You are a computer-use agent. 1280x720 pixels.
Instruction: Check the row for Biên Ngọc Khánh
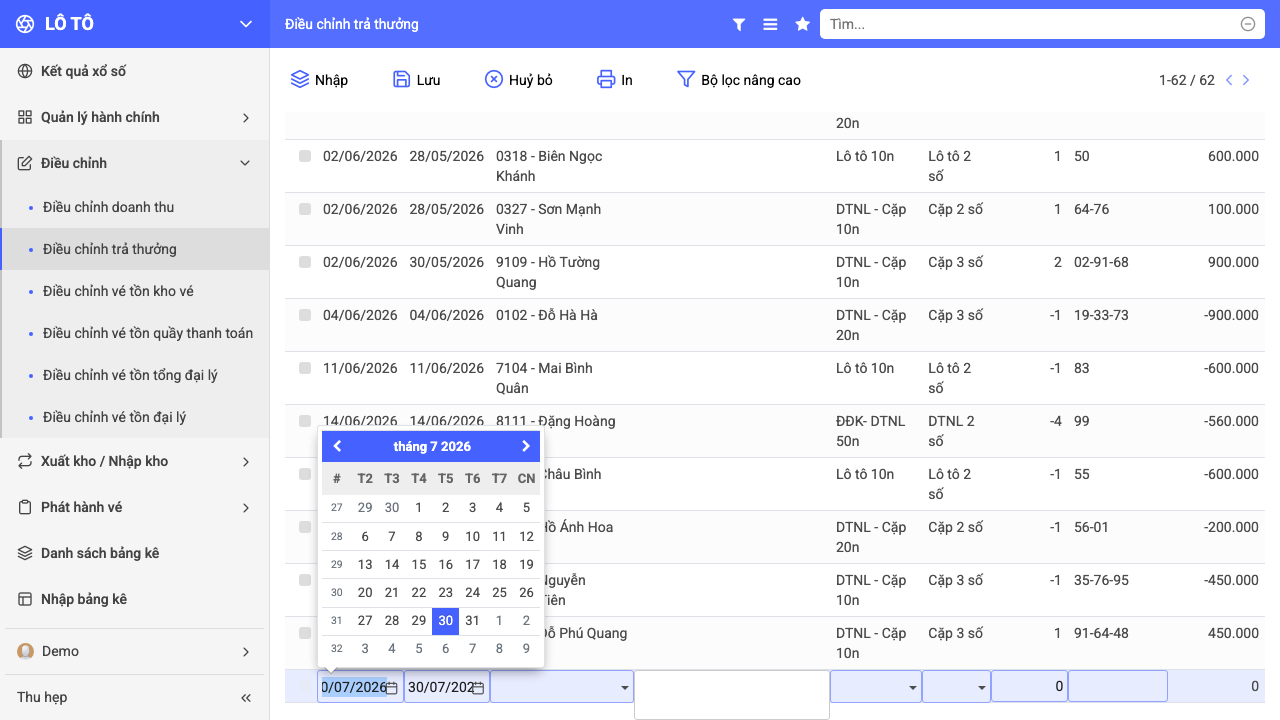pyautogui.click(x=305, y=156)
